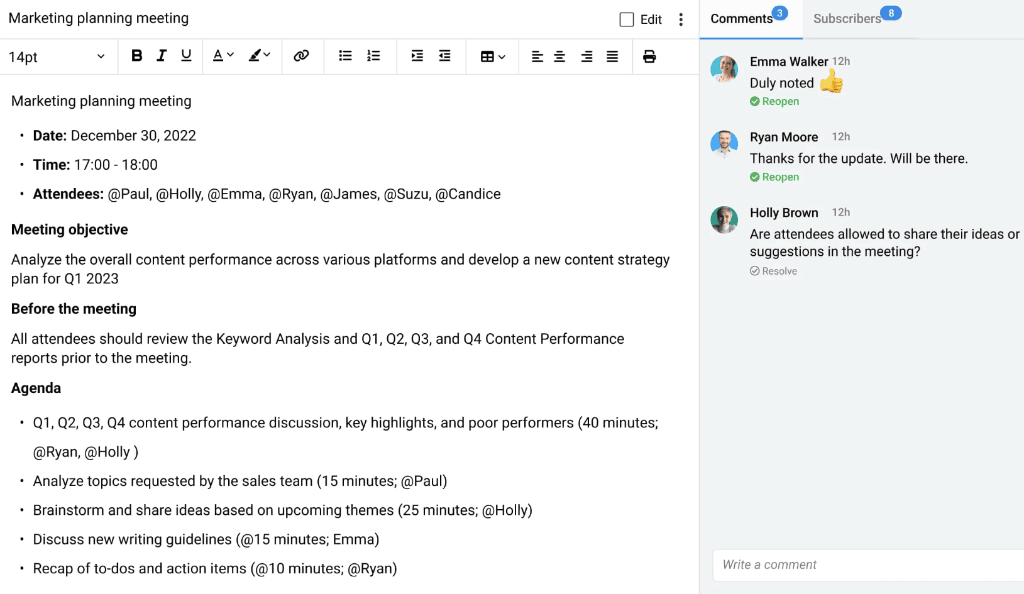Click the @Candice mention in Attendees

coord(468,195)
